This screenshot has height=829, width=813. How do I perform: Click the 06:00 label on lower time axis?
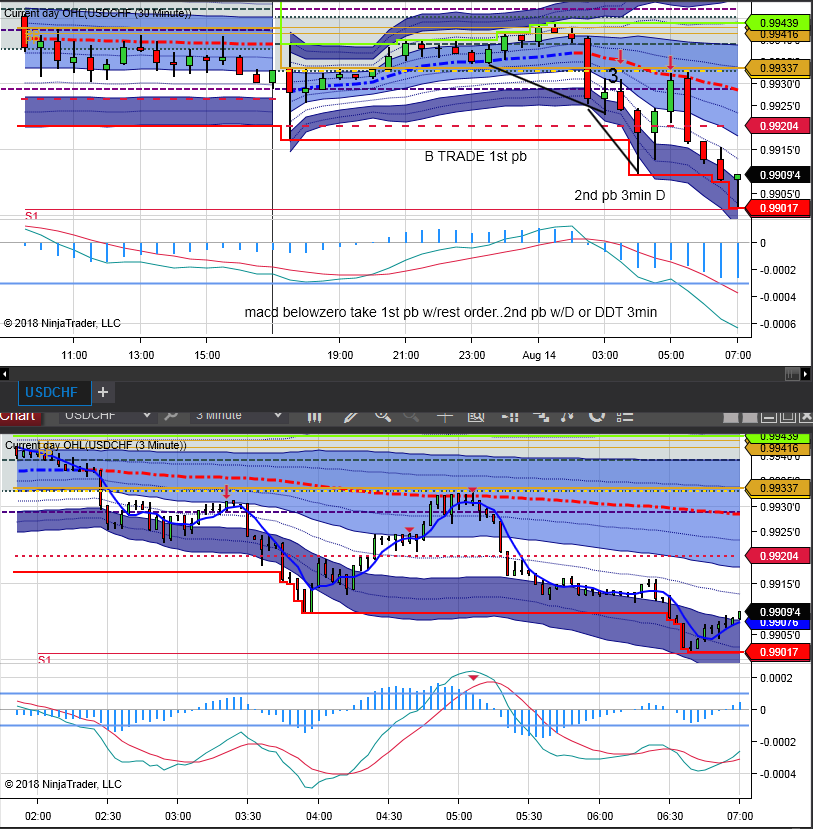click(599, 816)
